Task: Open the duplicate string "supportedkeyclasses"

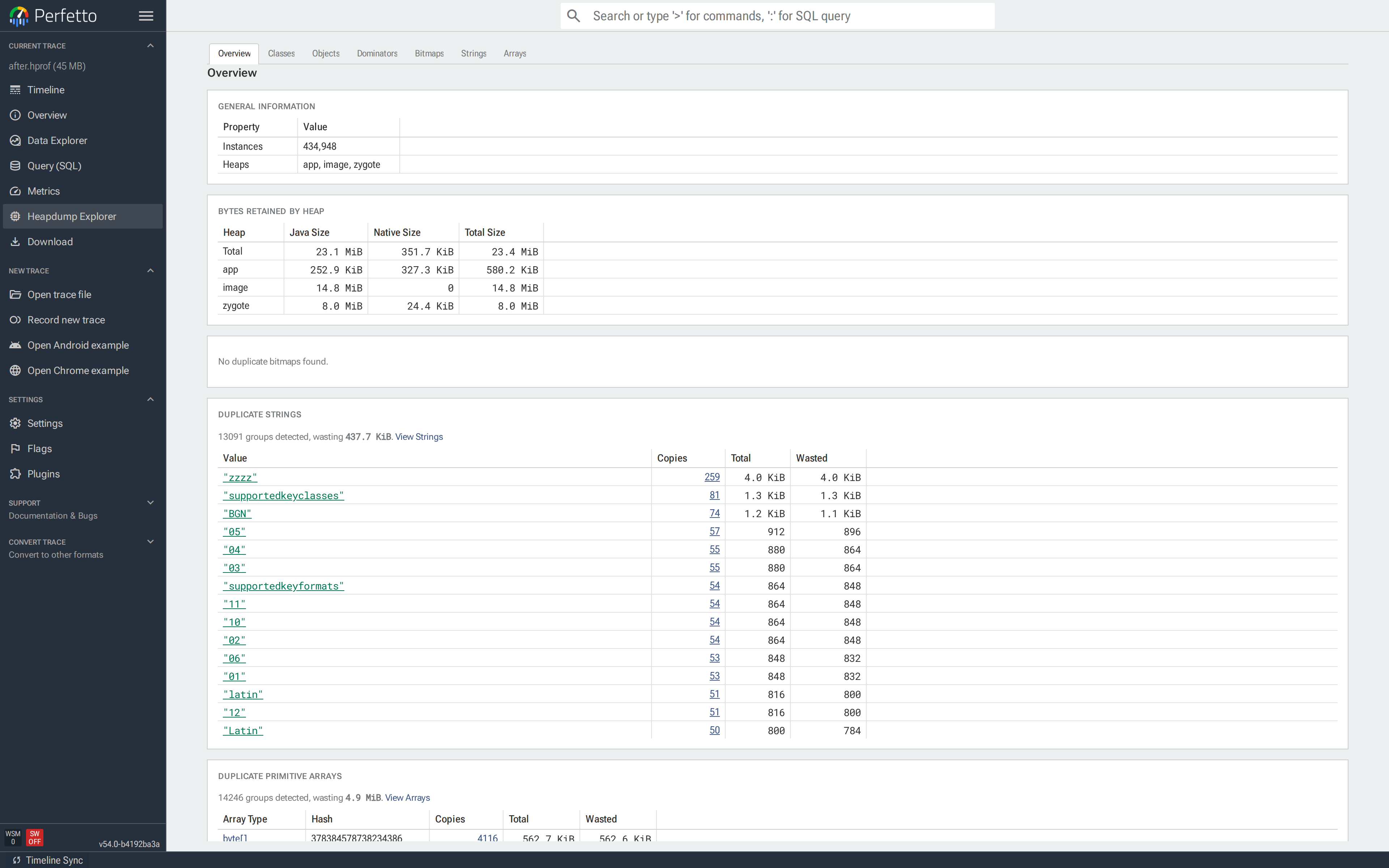Action: click(x=283, y=495)
